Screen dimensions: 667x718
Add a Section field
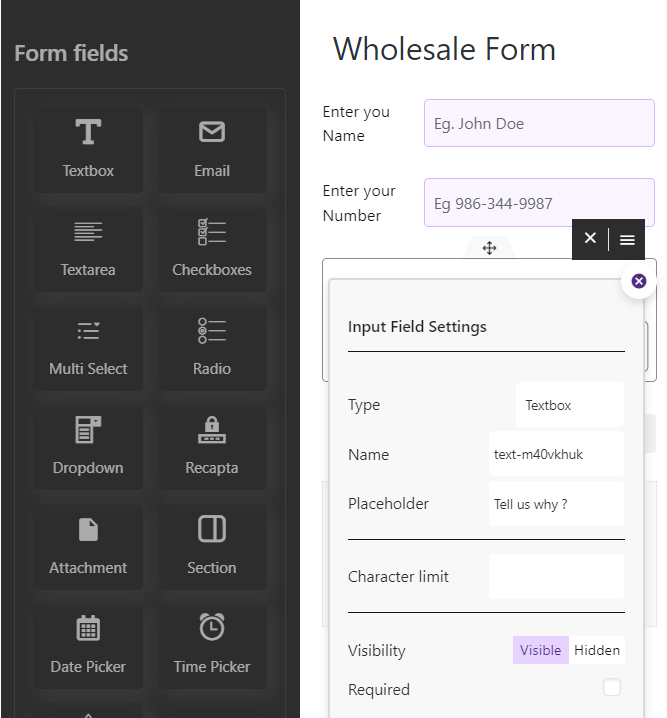click(212, 545)
